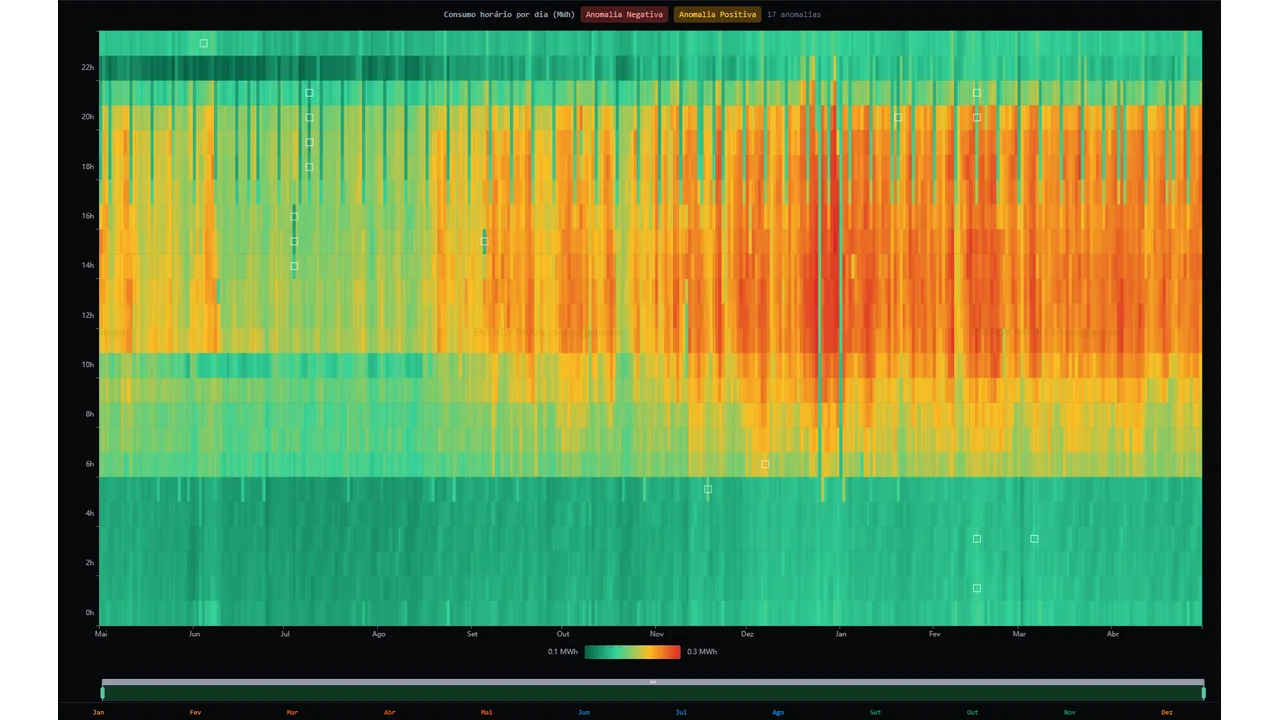This screenshot has height=720, width=1280.
Task: Click the 17 anomalias counter text
Action: 794,15
